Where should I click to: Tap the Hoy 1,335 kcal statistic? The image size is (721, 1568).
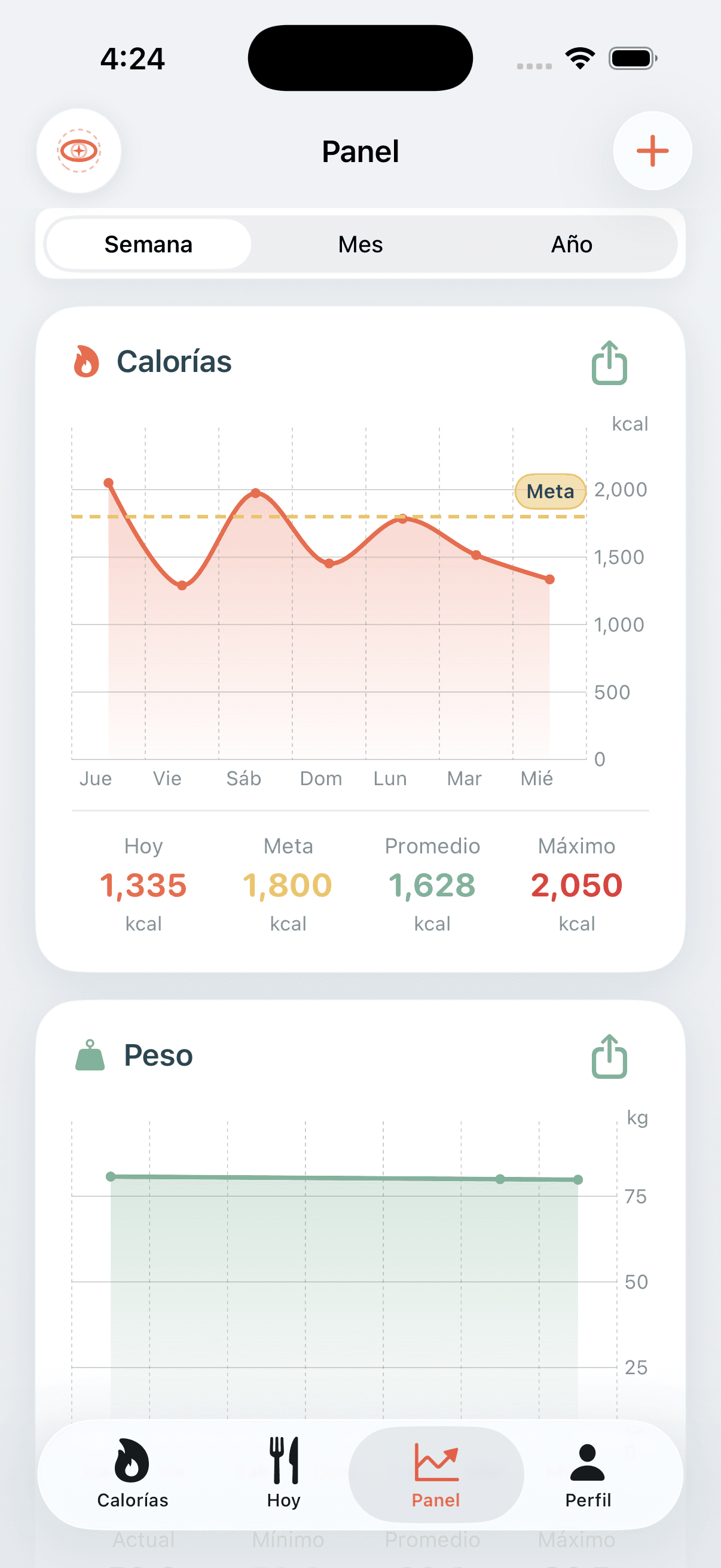click(143, 884)
